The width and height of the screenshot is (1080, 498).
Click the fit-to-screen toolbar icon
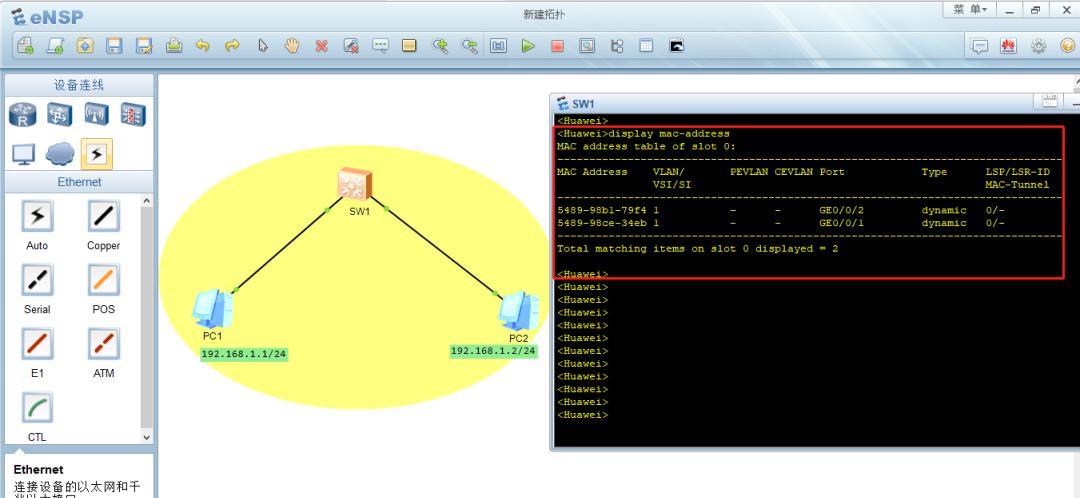(499, 46)
